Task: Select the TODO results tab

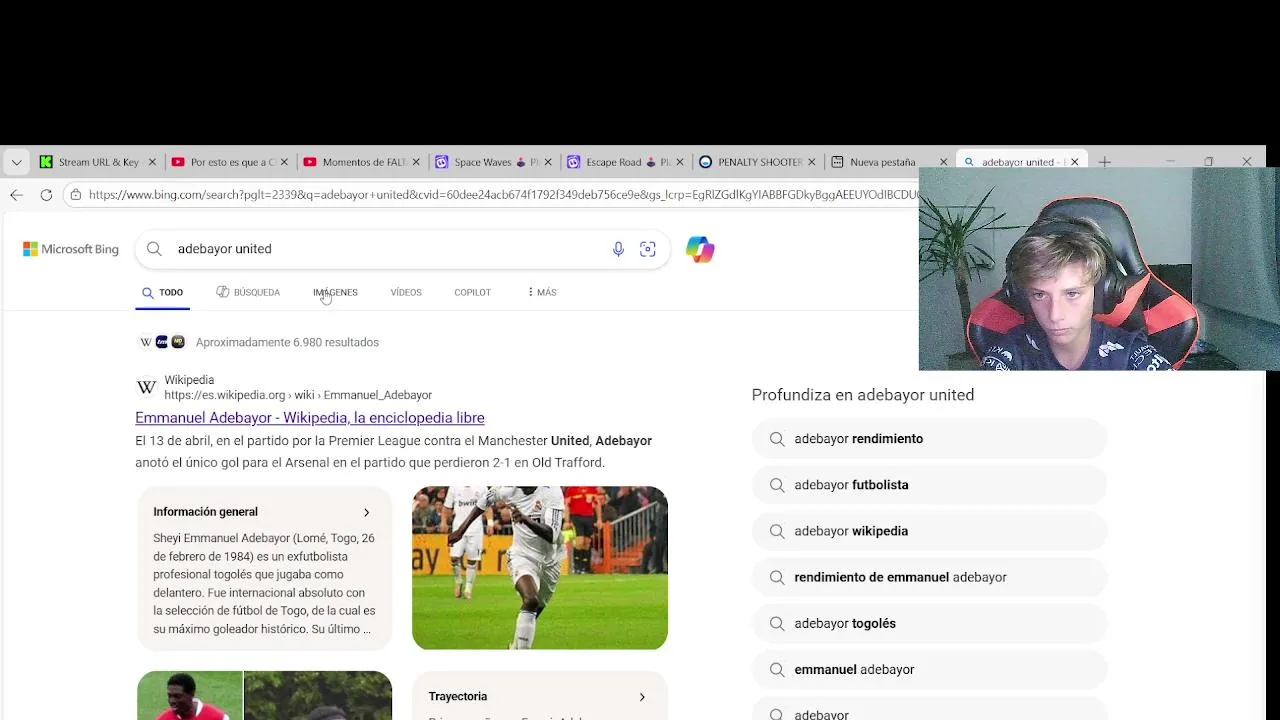Action: click(162, 292)
